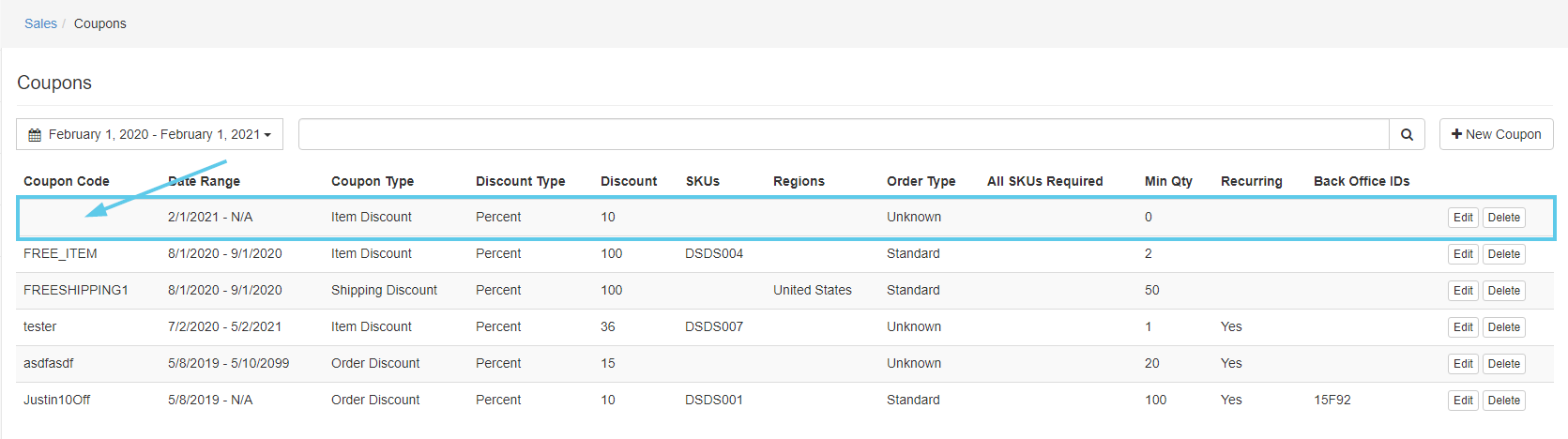Open the date range dropdown
1568x439 pixels.
click(x=150, y=134)
